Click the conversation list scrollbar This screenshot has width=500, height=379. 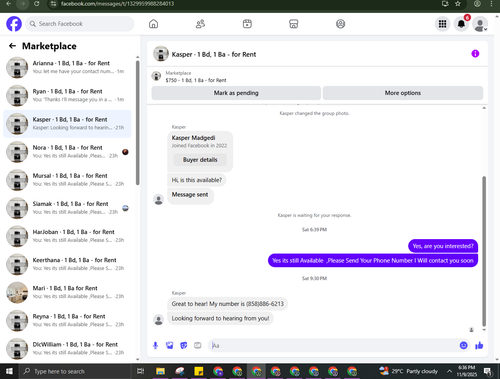coord(138,123)
